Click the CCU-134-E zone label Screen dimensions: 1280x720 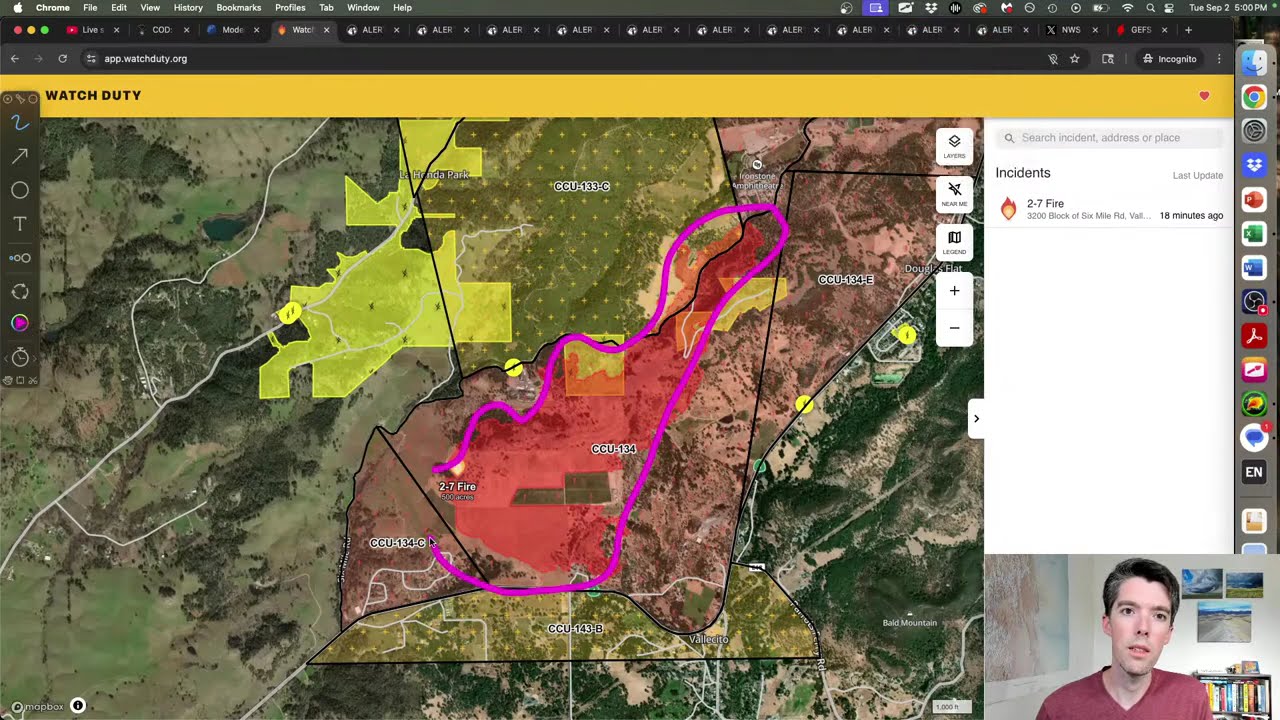pos(846,280)
